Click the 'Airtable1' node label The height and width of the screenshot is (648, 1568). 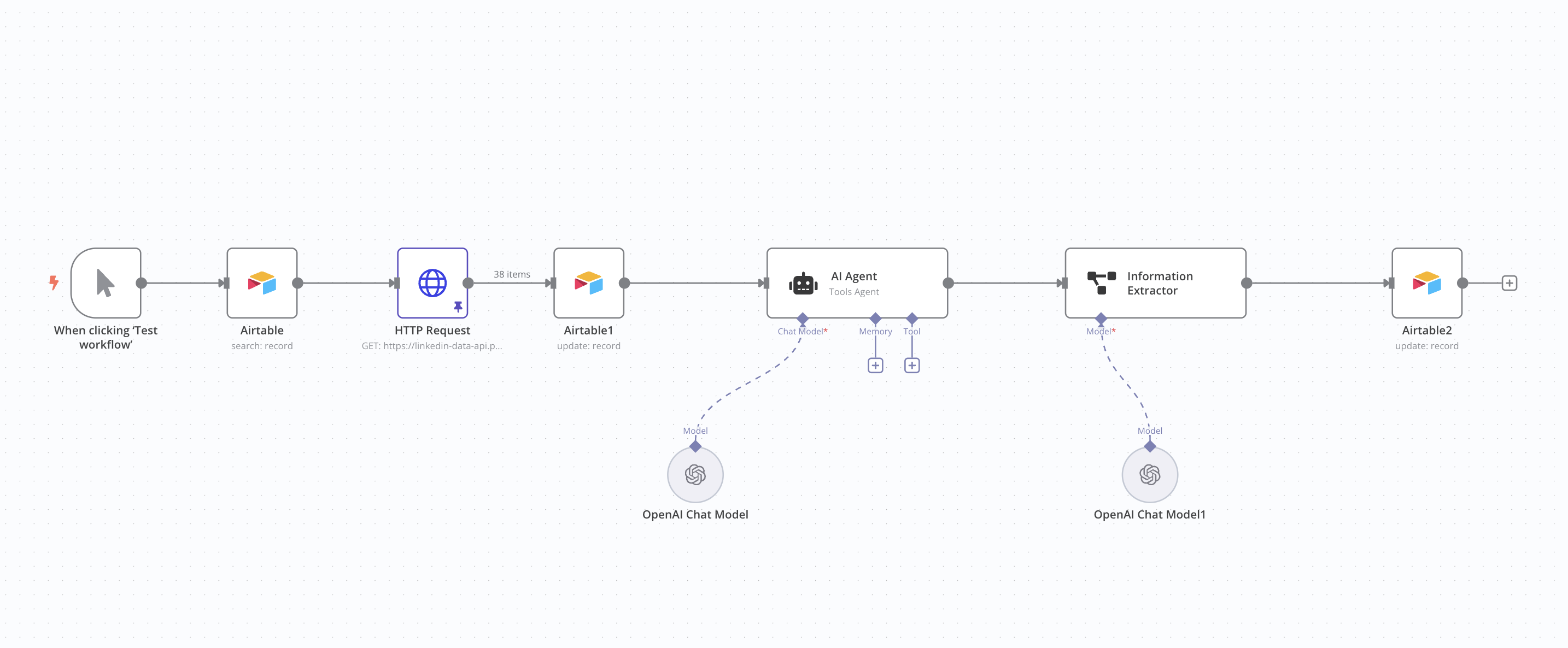[x=589, y=331]
